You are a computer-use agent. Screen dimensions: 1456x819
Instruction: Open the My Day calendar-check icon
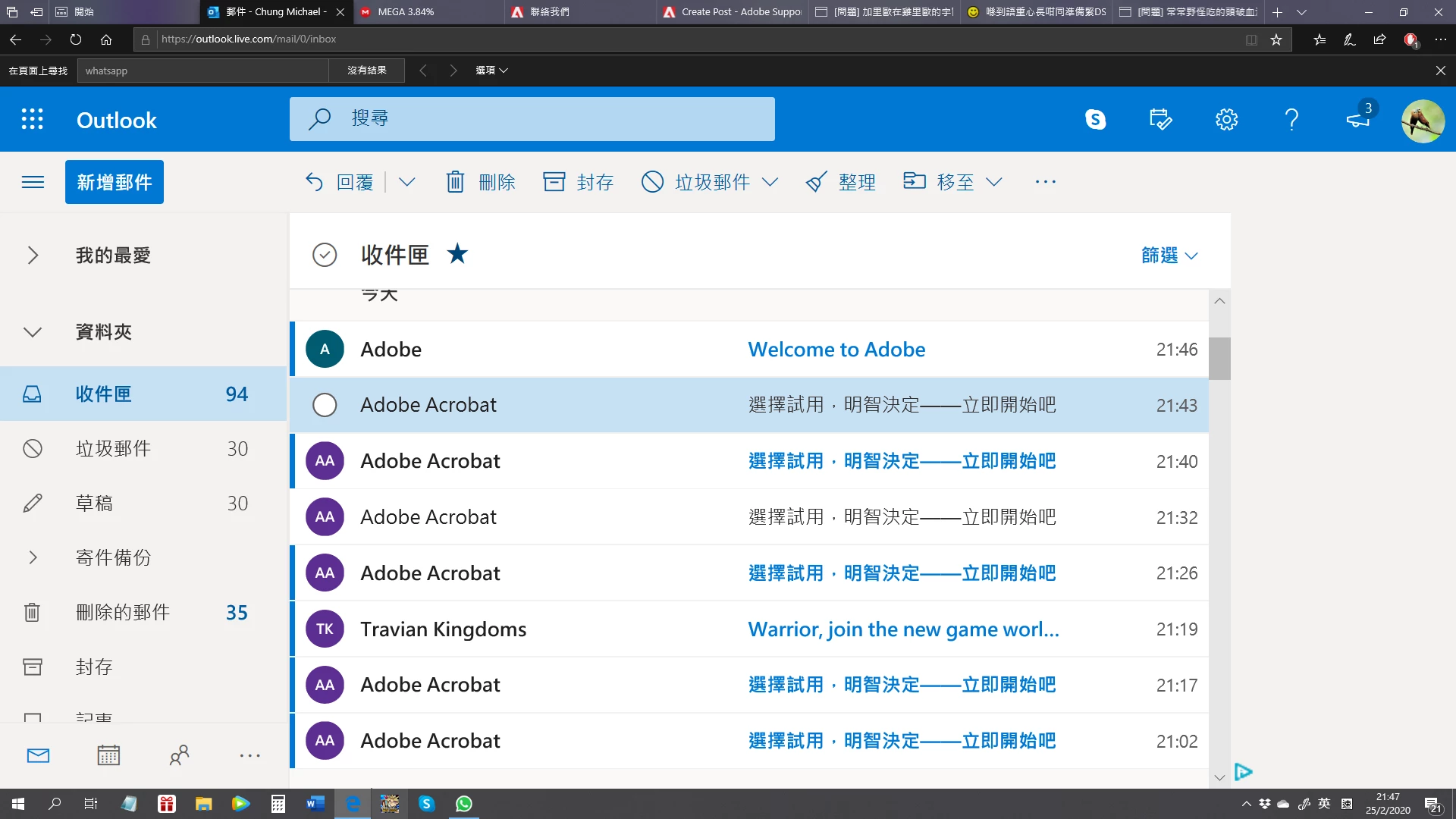pos(1160,119)
